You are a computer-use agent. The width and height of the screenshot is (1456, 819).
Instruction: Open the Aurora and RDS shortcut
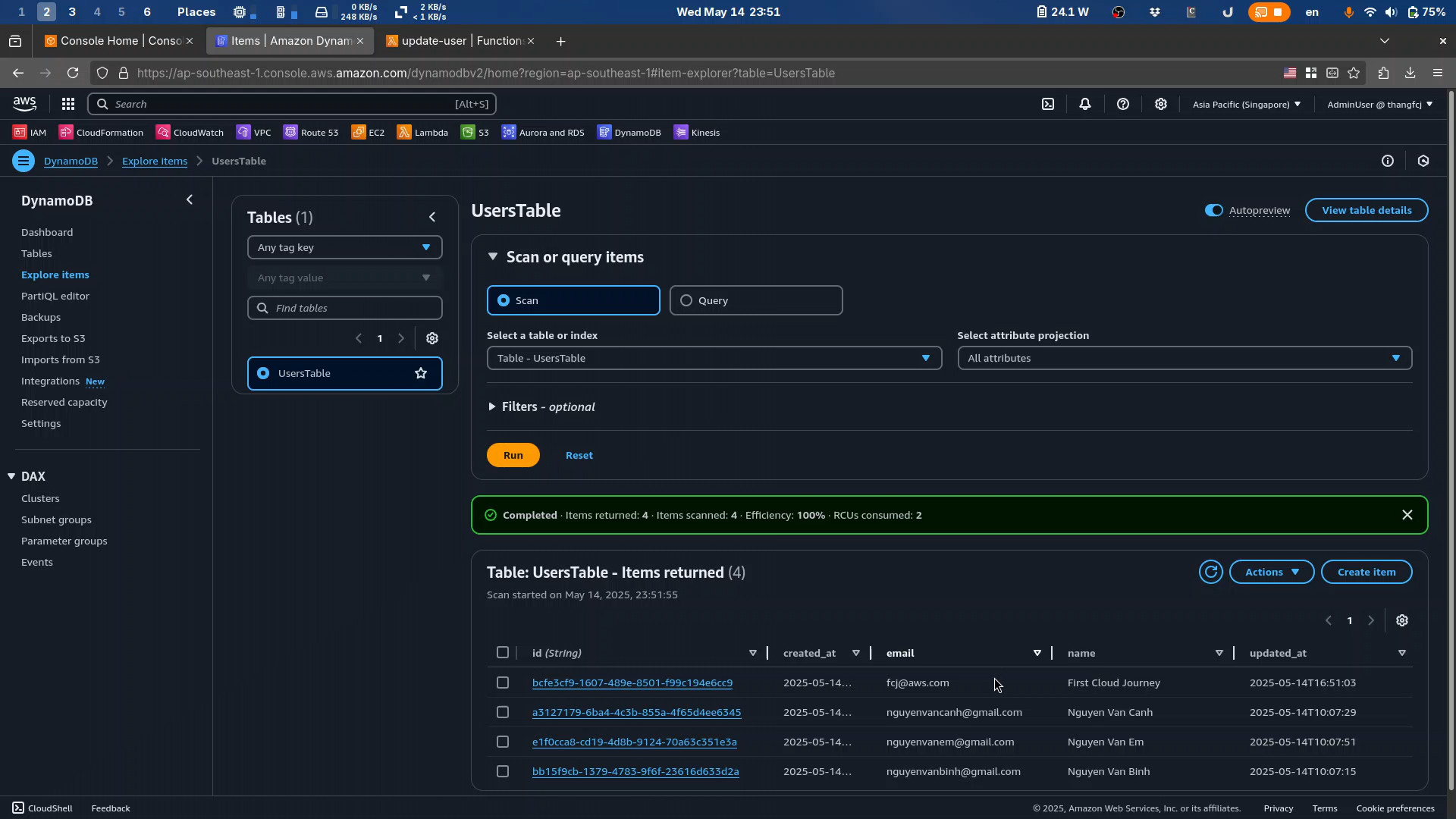point(543,132)
